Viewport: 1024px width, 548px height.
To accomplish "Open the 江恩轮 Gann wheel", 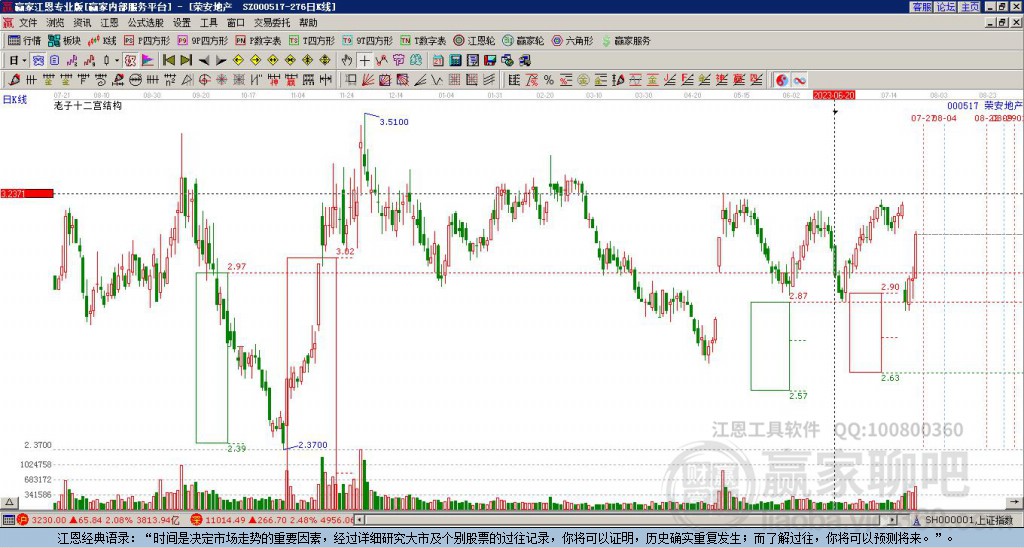I will point(473,40).
